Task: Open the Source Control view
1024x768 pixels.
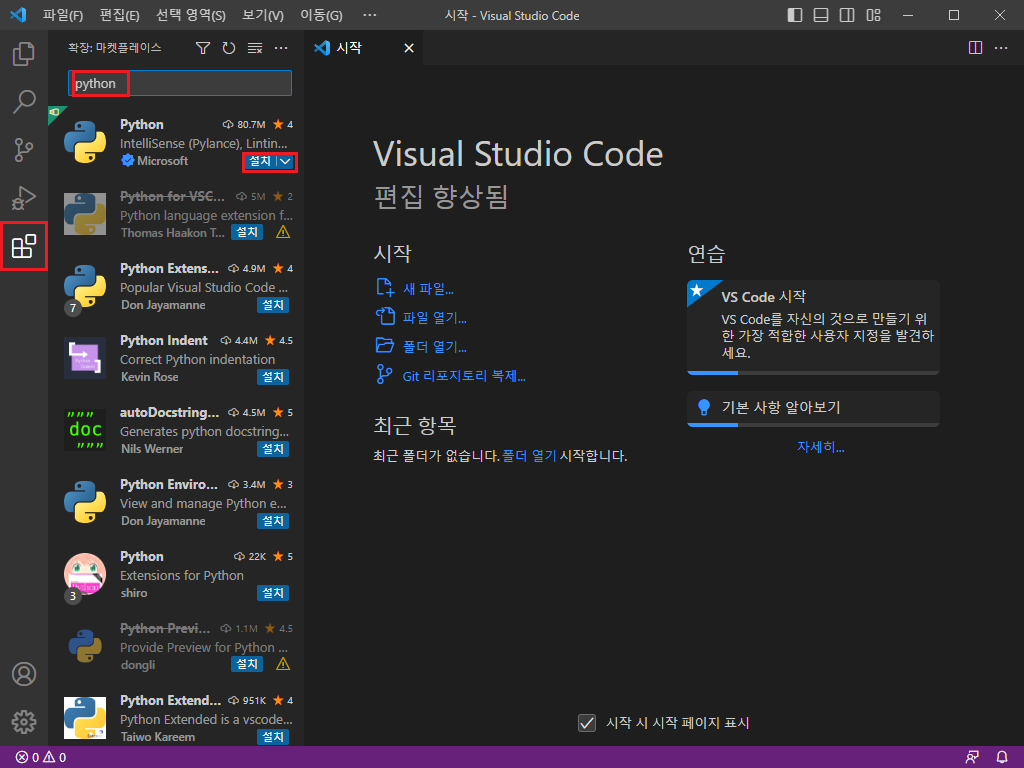Action: (x=24, y=150)
